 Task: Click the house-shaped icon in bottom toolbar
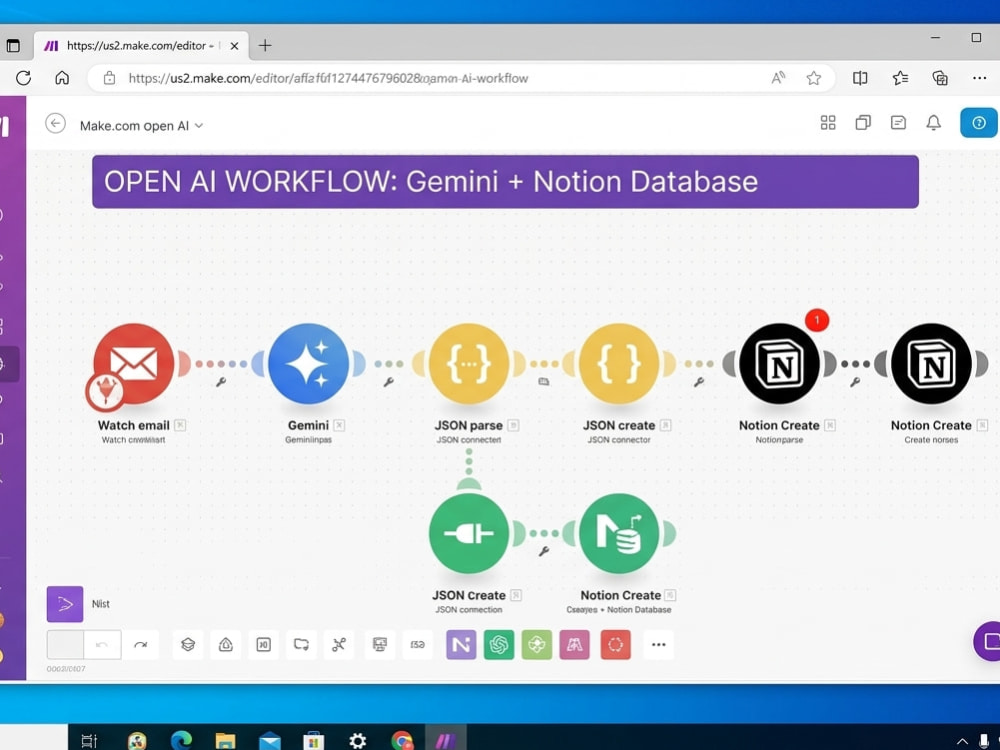(x=226, y=645)
